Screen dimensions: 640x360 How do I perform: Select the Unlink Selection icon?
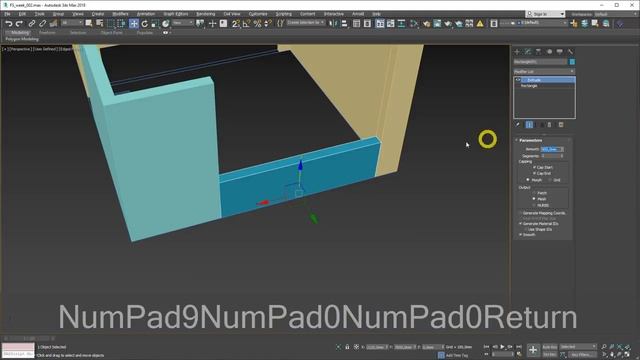pos(42,24)
